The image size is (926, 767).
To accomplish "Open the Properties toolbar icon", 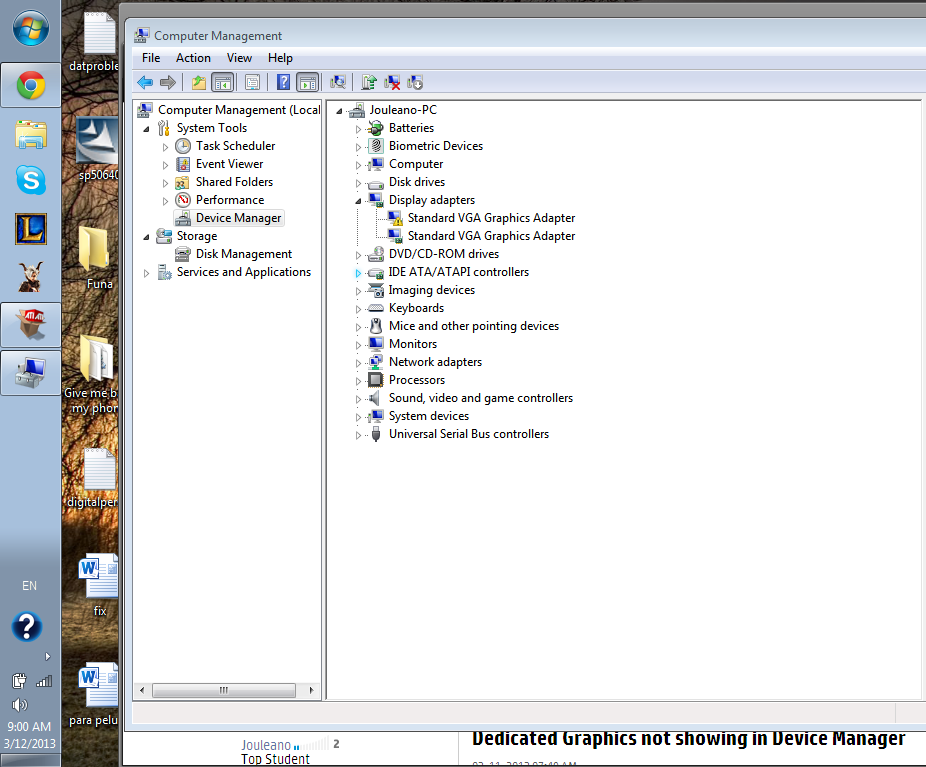I will [x=252, y=83].
